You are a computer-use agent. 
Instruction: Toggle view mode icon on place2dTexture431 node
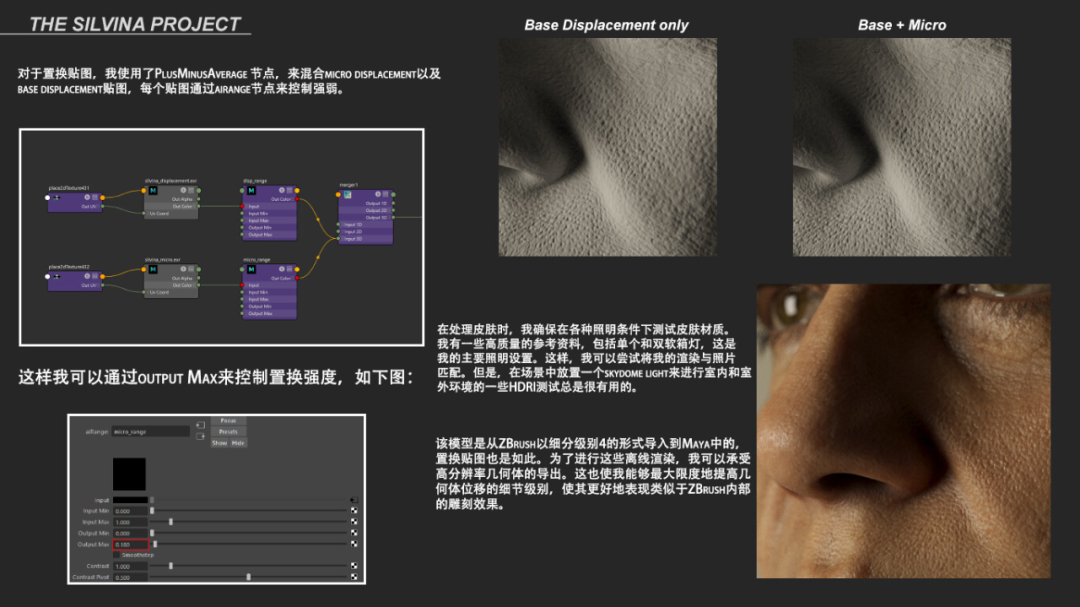[94, 197]
